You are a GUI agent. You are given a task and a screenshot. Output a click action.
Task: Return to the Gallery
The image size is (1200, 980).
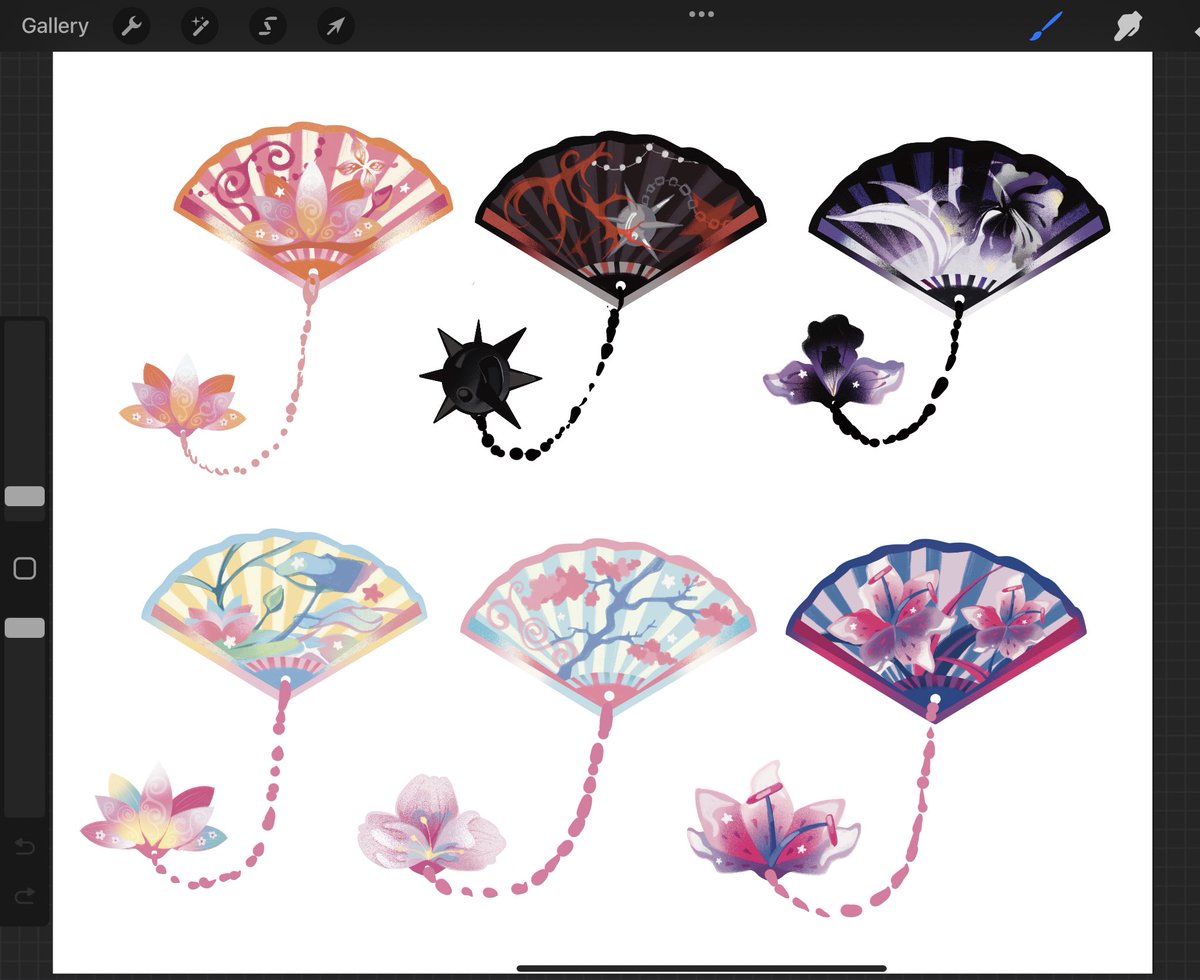tap(55, 26)
